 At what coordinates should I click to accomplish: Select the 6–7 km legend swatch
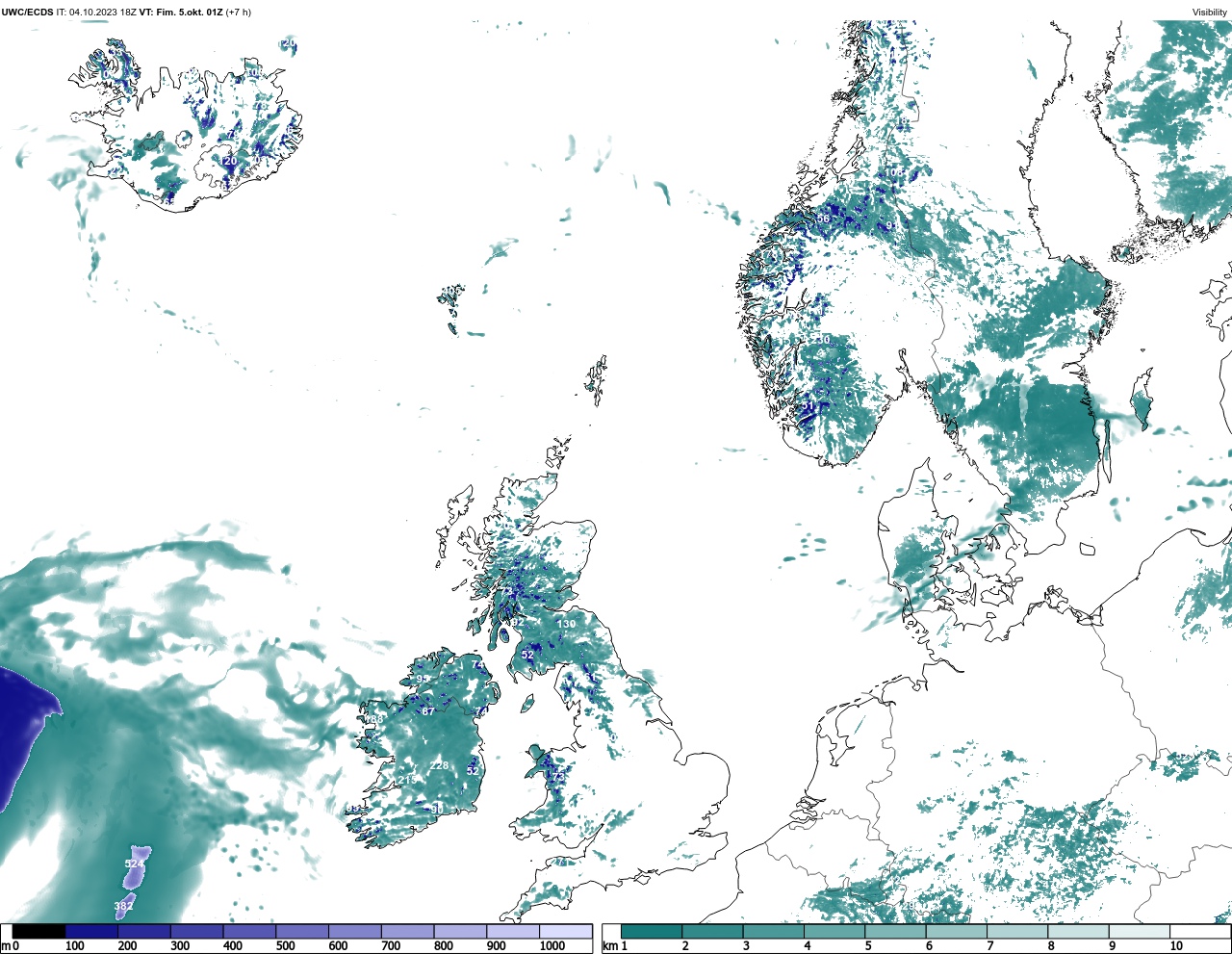pyautogui.click(x=957, y=932)
